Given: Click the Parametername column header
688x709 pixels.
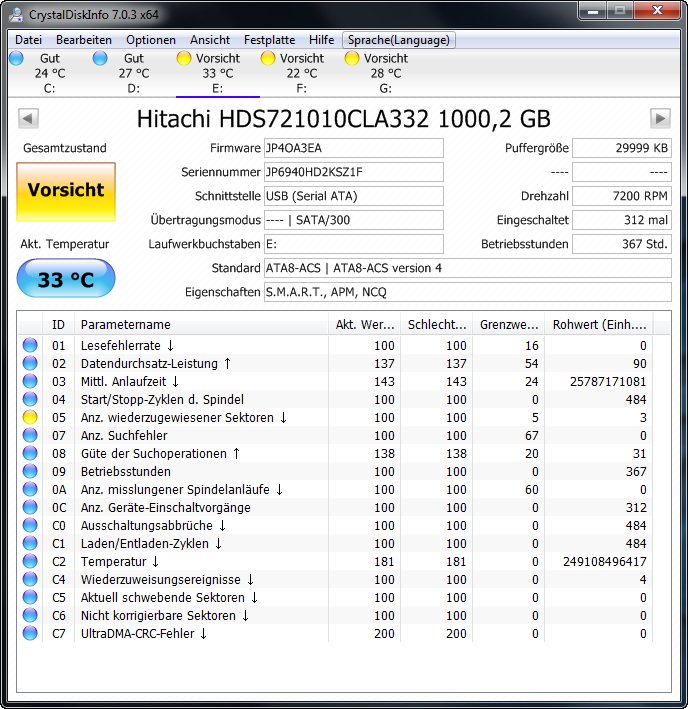Looking at the screenshot, I should (x=201, y=324).
